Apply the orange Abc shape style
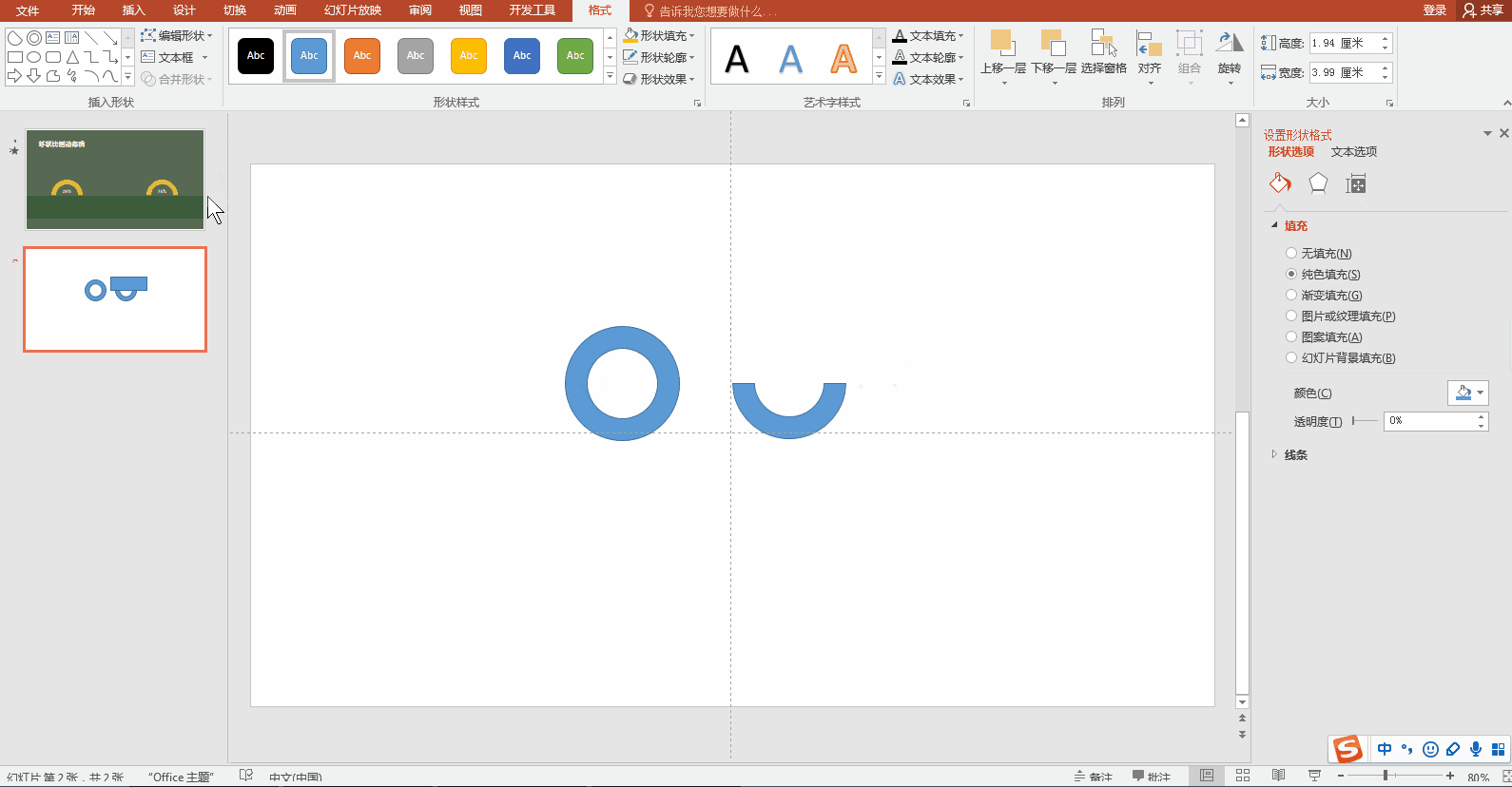This screenshot has width=1512, height=787. tap(362, 55)
